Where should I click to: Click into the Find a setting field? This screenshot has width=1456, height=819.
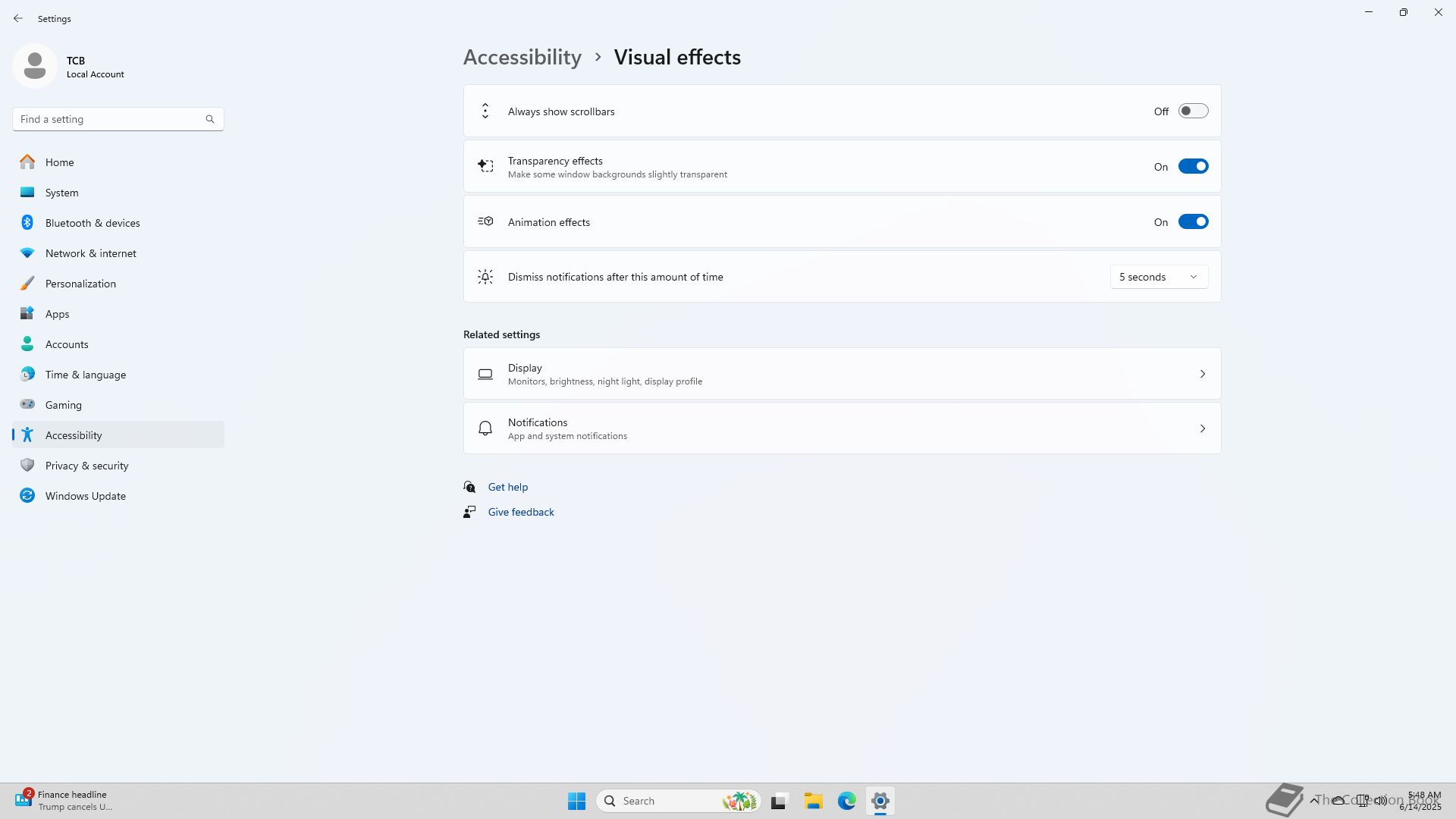coord(106,119)
